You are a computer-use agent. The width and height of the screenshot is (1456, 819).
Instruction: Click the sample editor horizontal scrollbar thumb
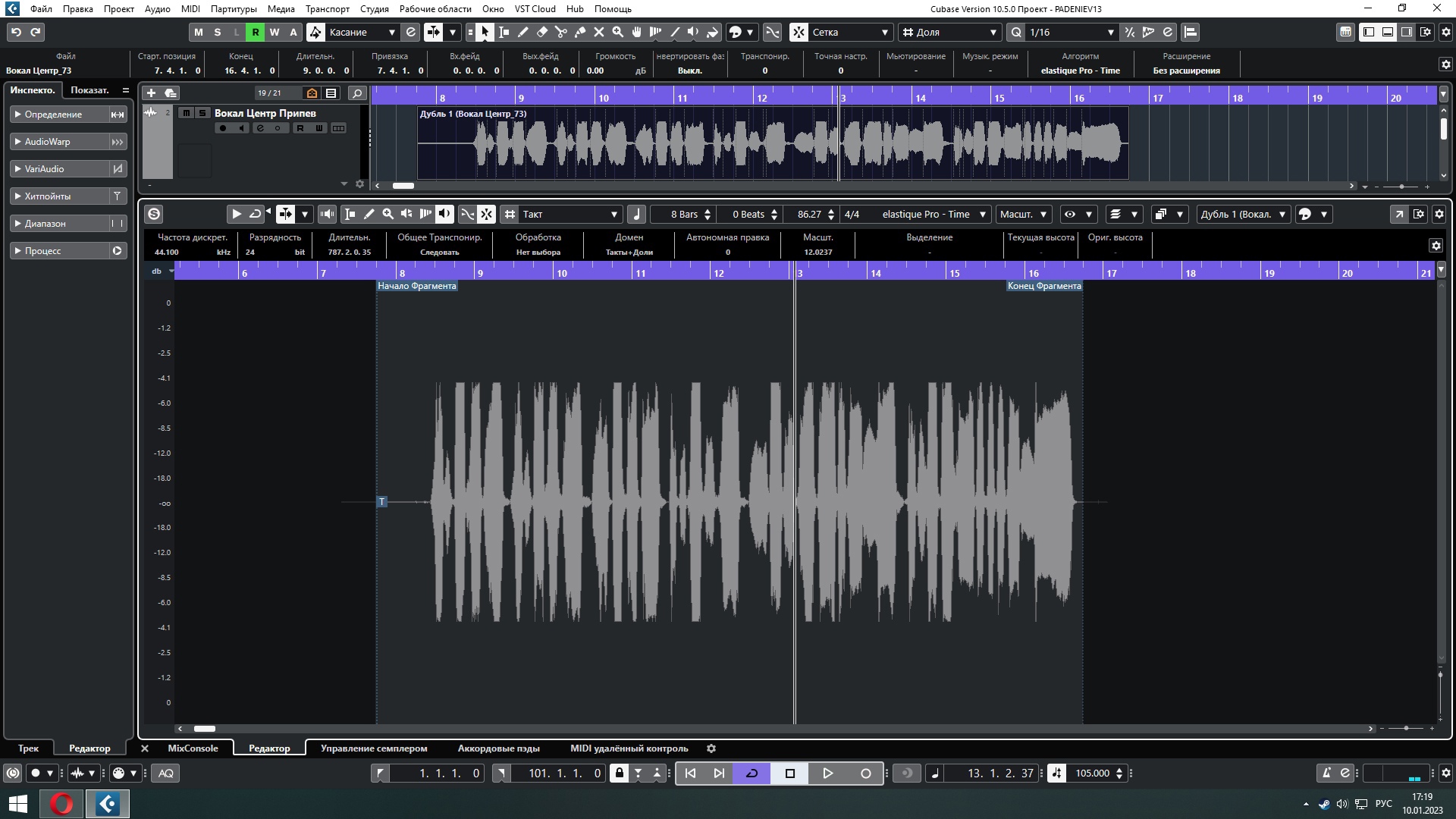pos(205,729)
